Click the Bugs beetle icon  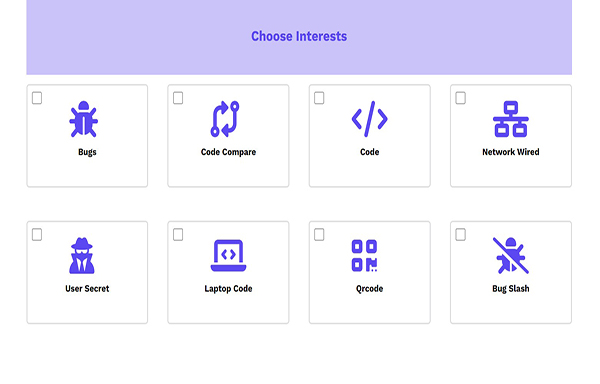[x=83, y=119]
